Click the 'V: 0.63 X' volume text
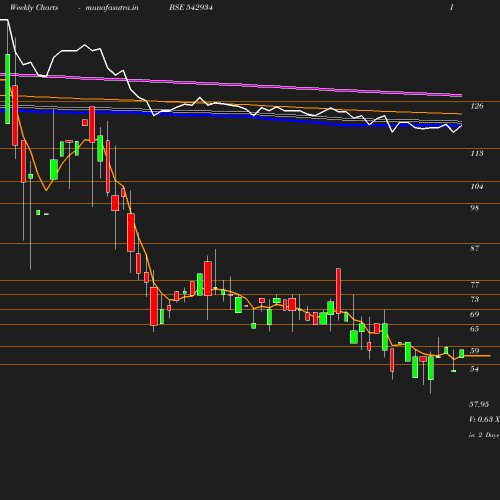 tap(484, 419)
